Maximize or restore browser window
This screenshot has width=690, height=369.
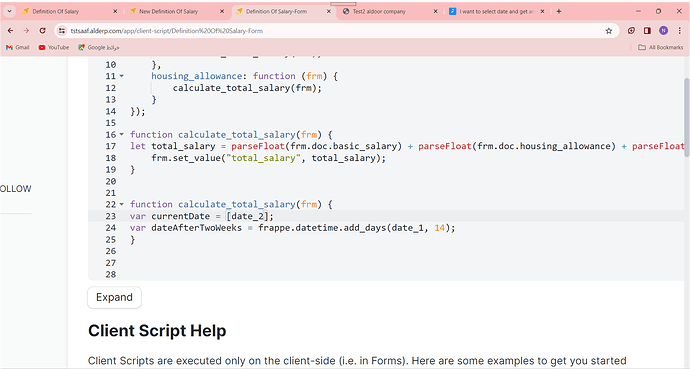tap(658, 11)
